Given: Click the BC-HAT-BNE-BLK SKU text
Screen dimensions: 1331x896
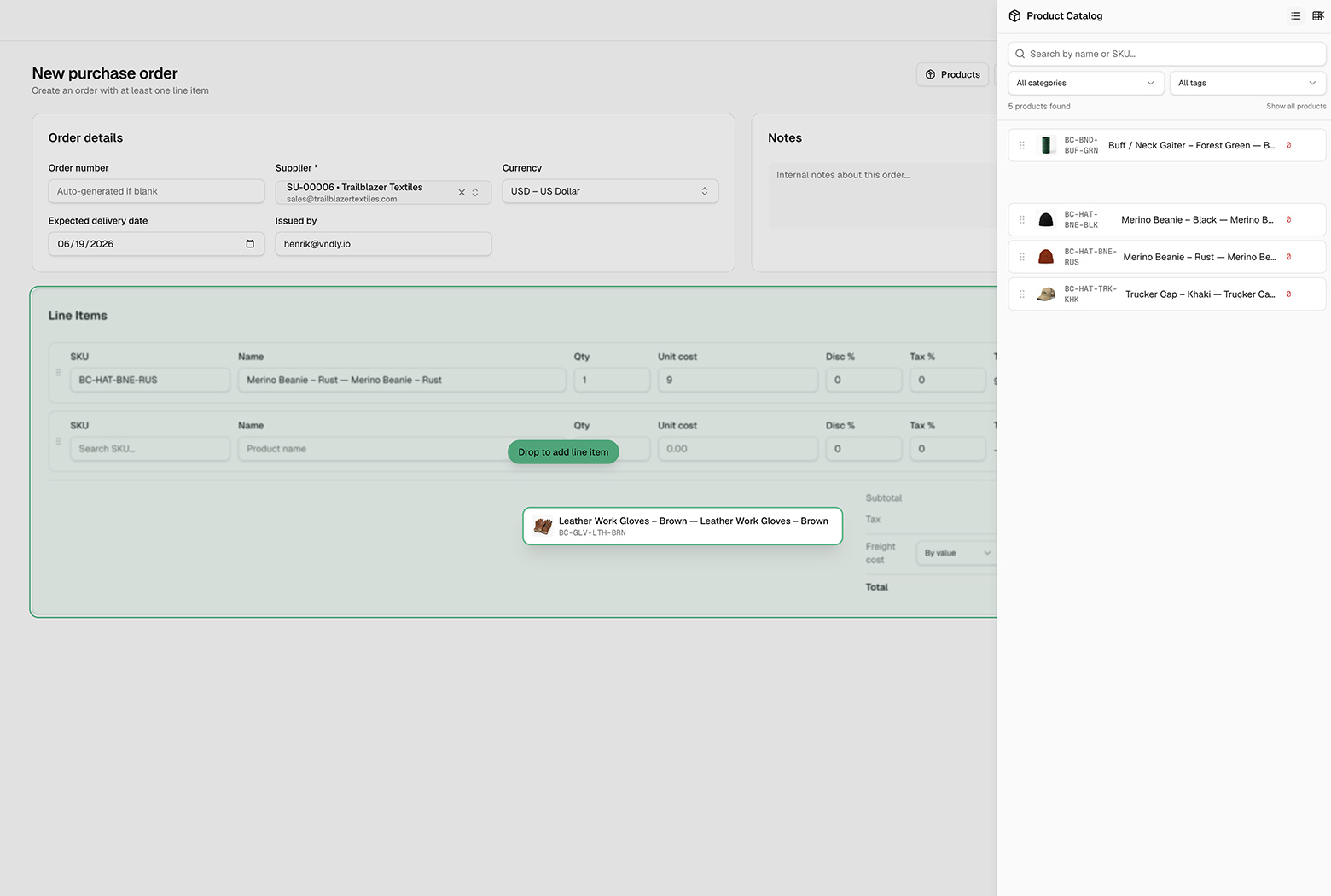Looking at the screenshot, I should (x=1081, y=219).
